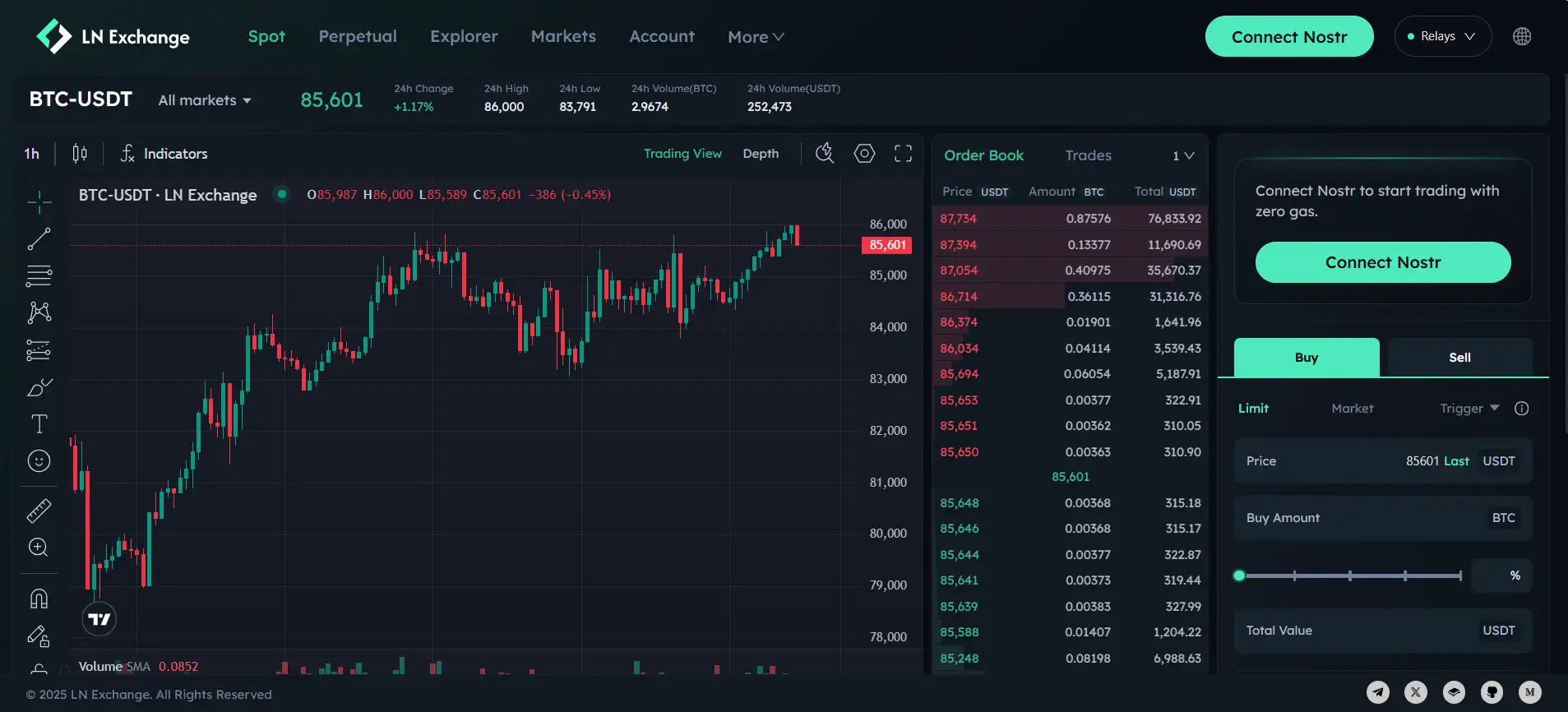Image resolution: width=1568 pixels, height=712 pixels.
Task: Click the chart fullscreen icon
Action: (x=903, y=154)
